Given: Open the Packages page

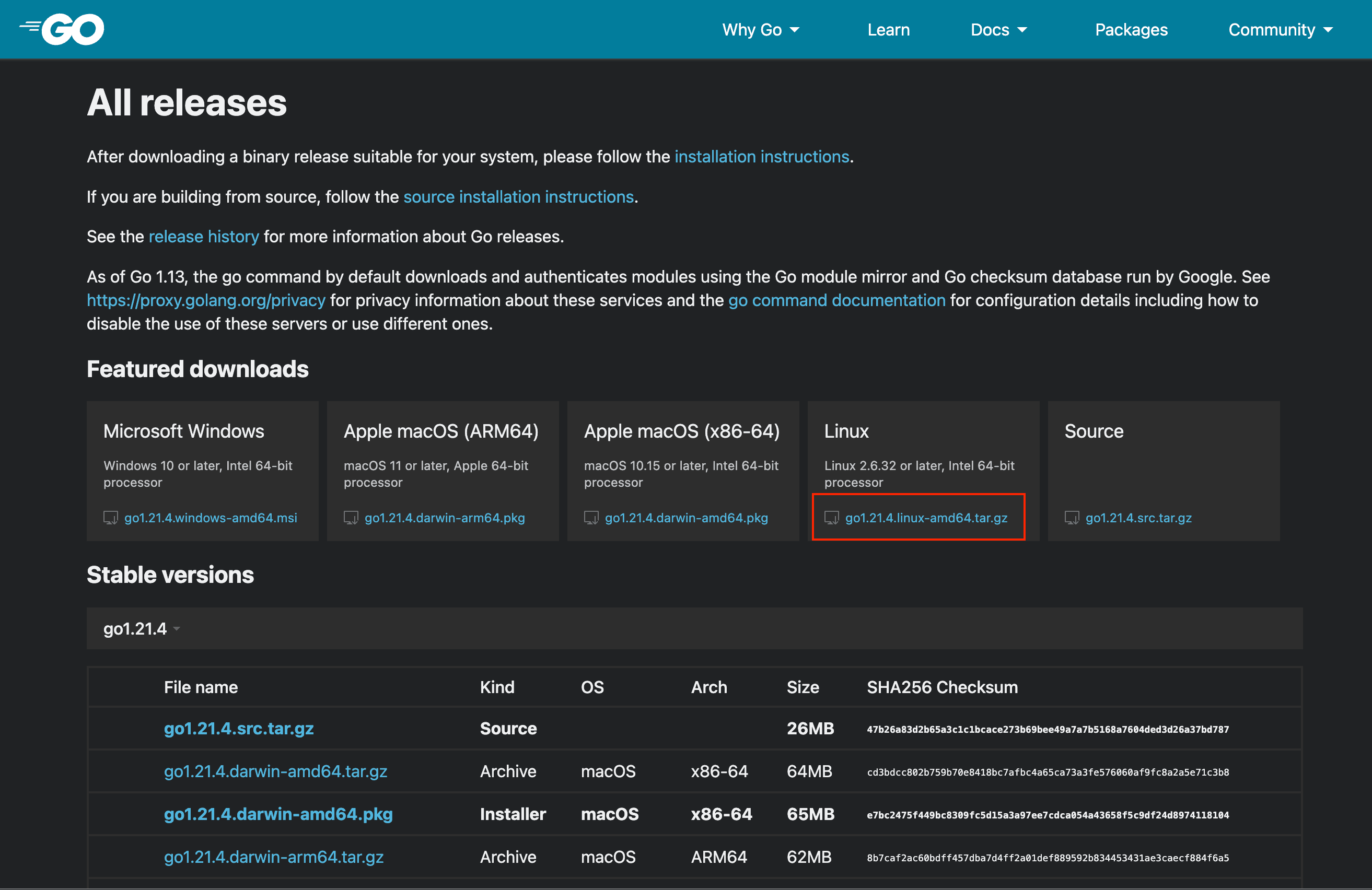Looking at the screenshot, I should pyautogui.click(x=1131, y=29).
